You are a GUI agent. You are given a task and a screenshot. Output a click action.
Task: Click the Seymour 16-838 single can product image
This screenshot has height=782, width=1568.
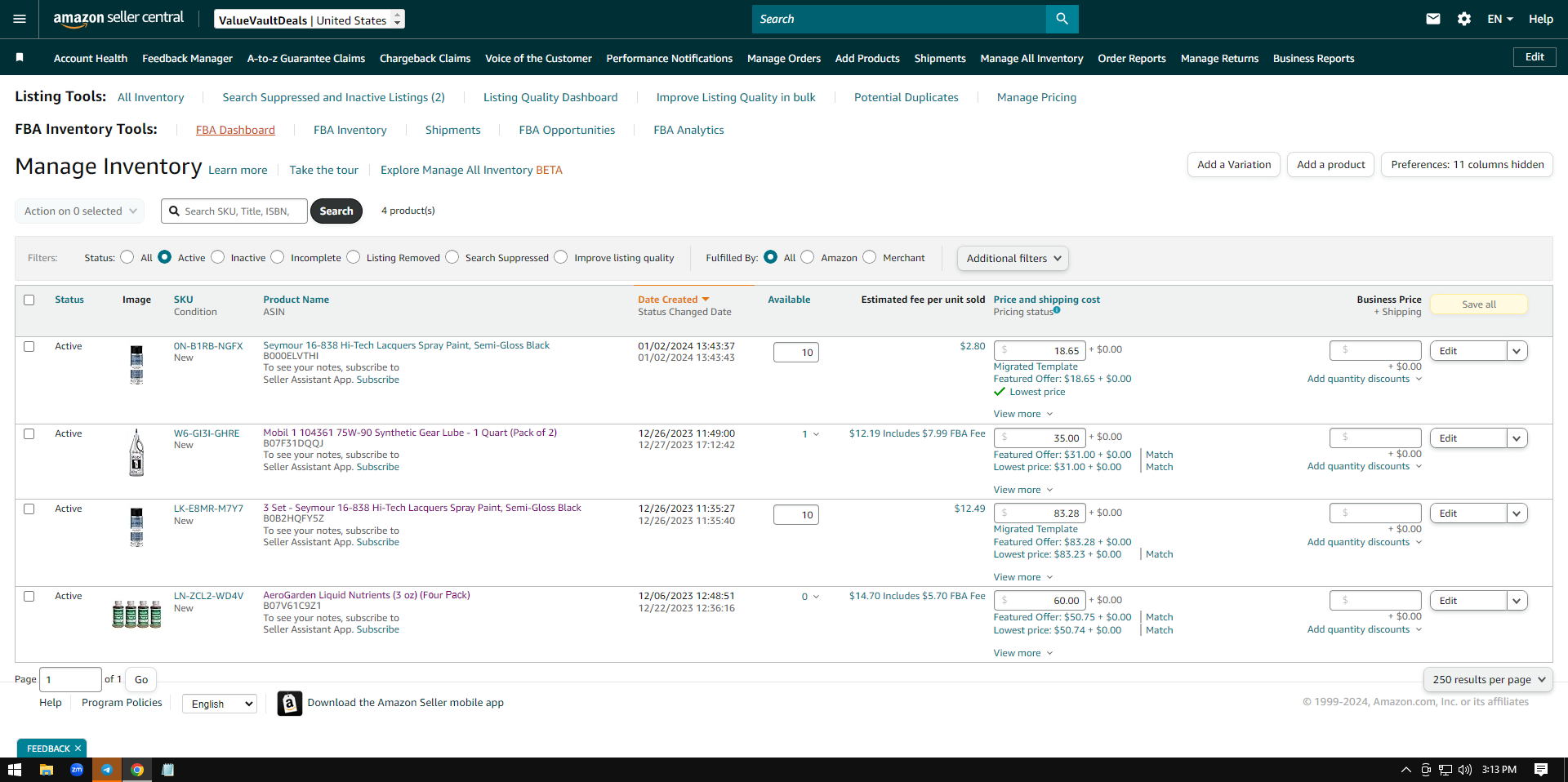click(x=136, y=365)
